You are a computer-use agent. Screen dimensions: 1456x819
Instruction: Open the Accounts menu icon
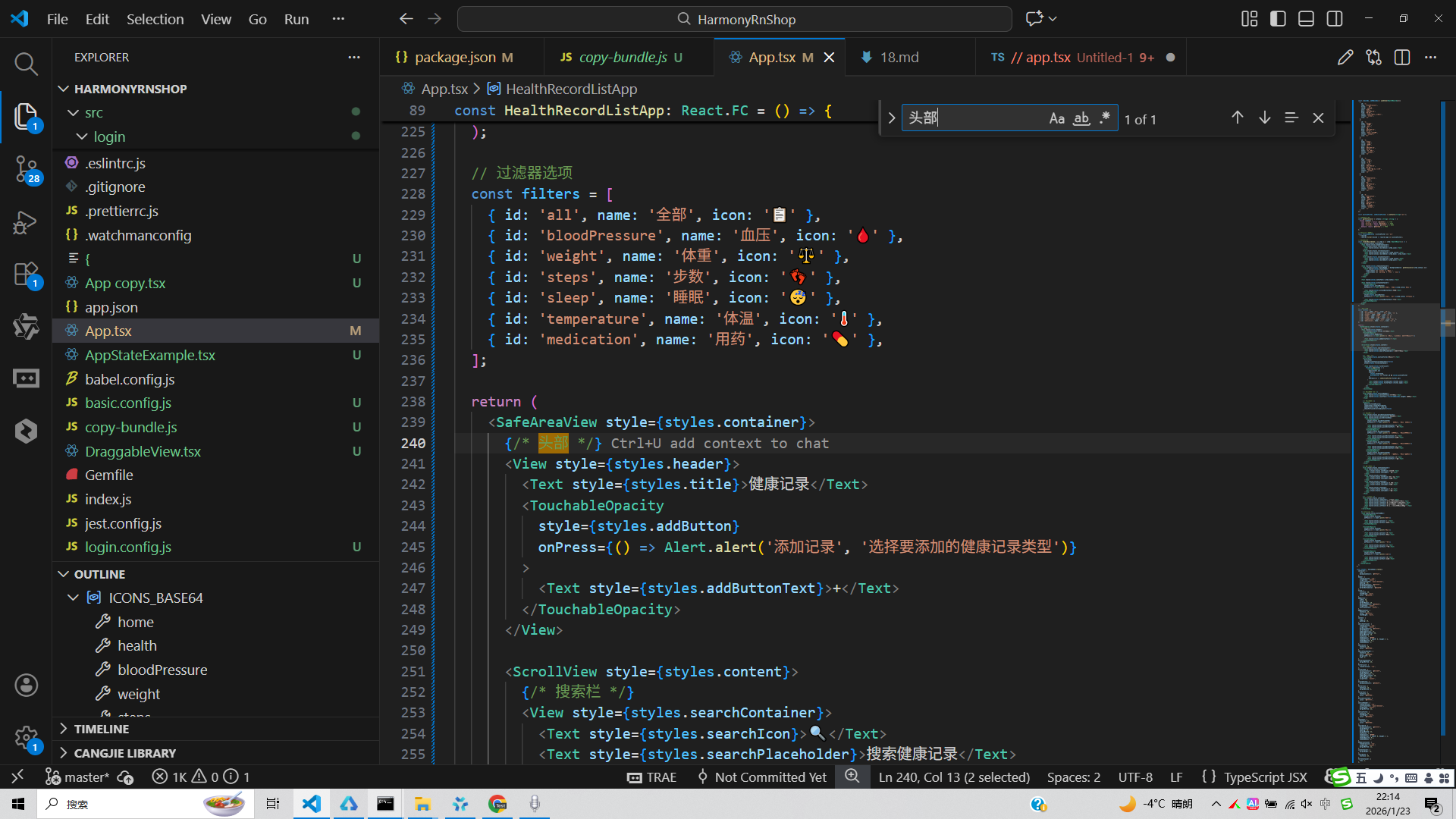26,686
